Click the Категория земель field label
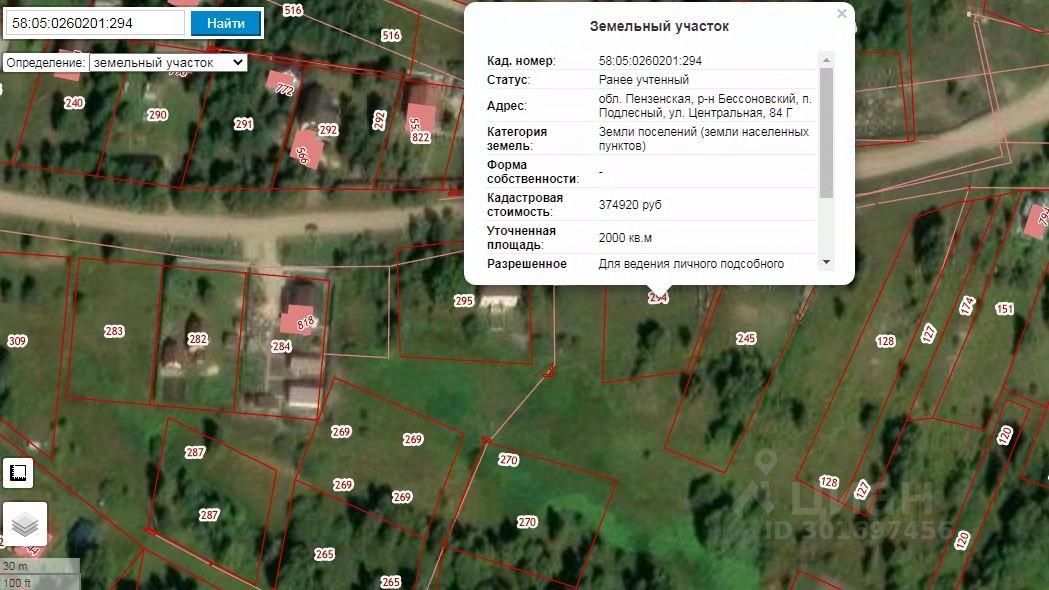 517,138
